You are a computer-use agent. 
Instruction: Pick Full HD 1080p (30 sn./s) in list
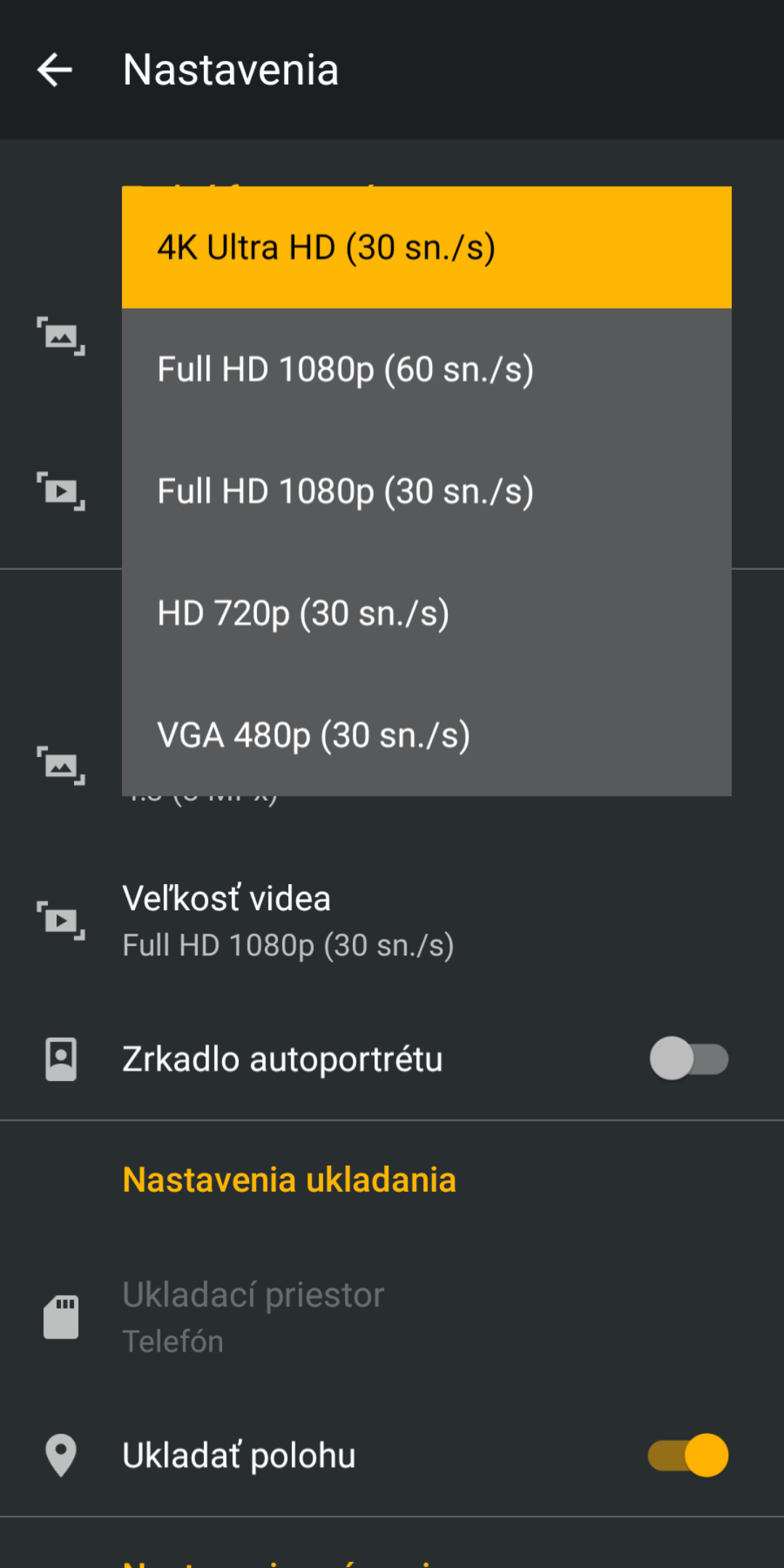click(x=427, y=491)
